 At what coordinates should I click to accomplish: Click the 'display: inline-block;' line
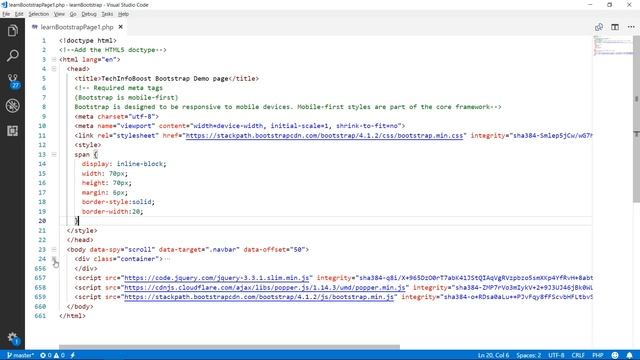(x=124, y=164)
